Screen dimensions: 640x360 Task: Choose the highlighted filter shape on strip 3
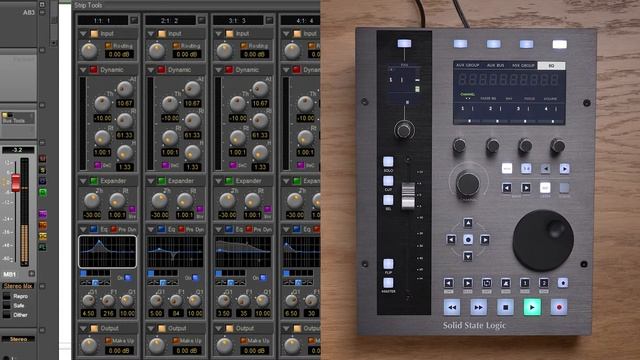tap(231, 282)
